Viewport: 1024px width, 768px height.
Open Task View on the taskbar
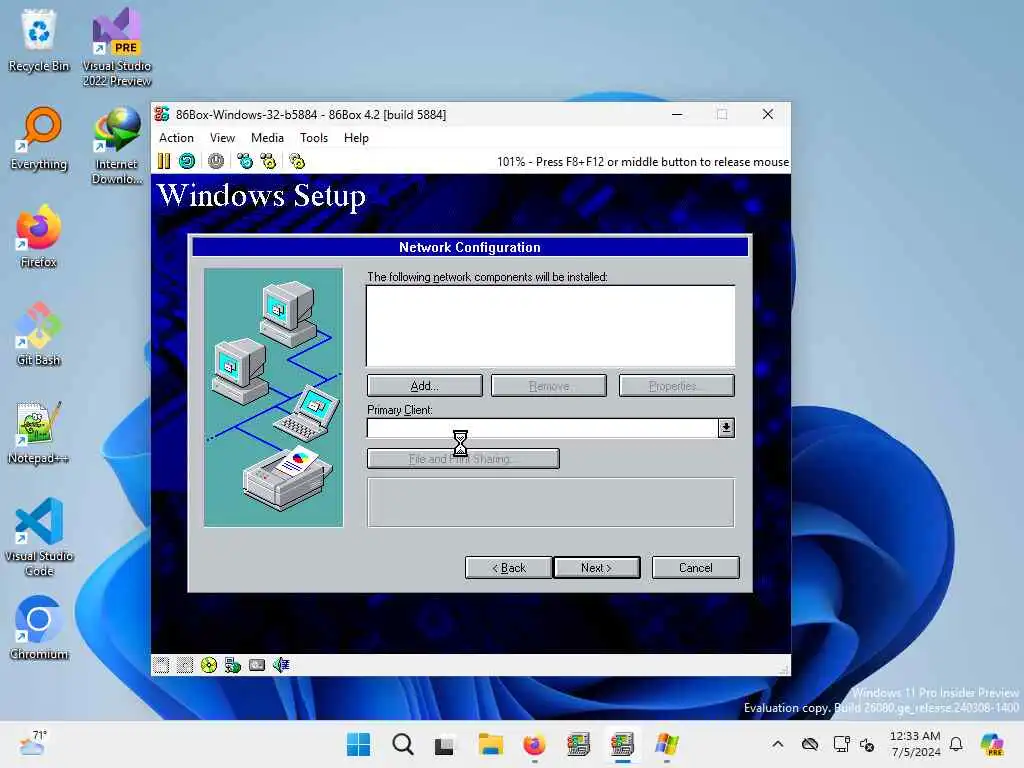445,744
